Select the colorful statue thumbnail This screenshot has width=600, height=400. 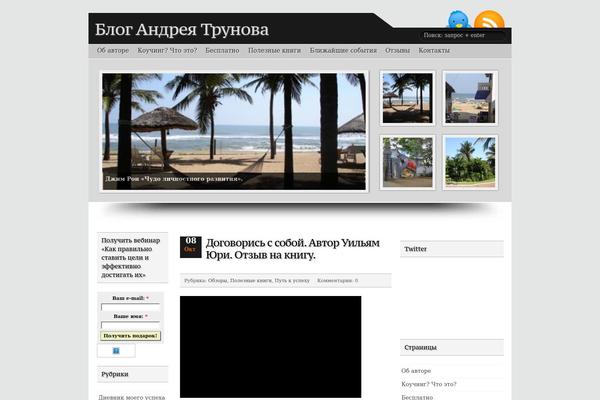pyautogui.click(x=408, y=162)
